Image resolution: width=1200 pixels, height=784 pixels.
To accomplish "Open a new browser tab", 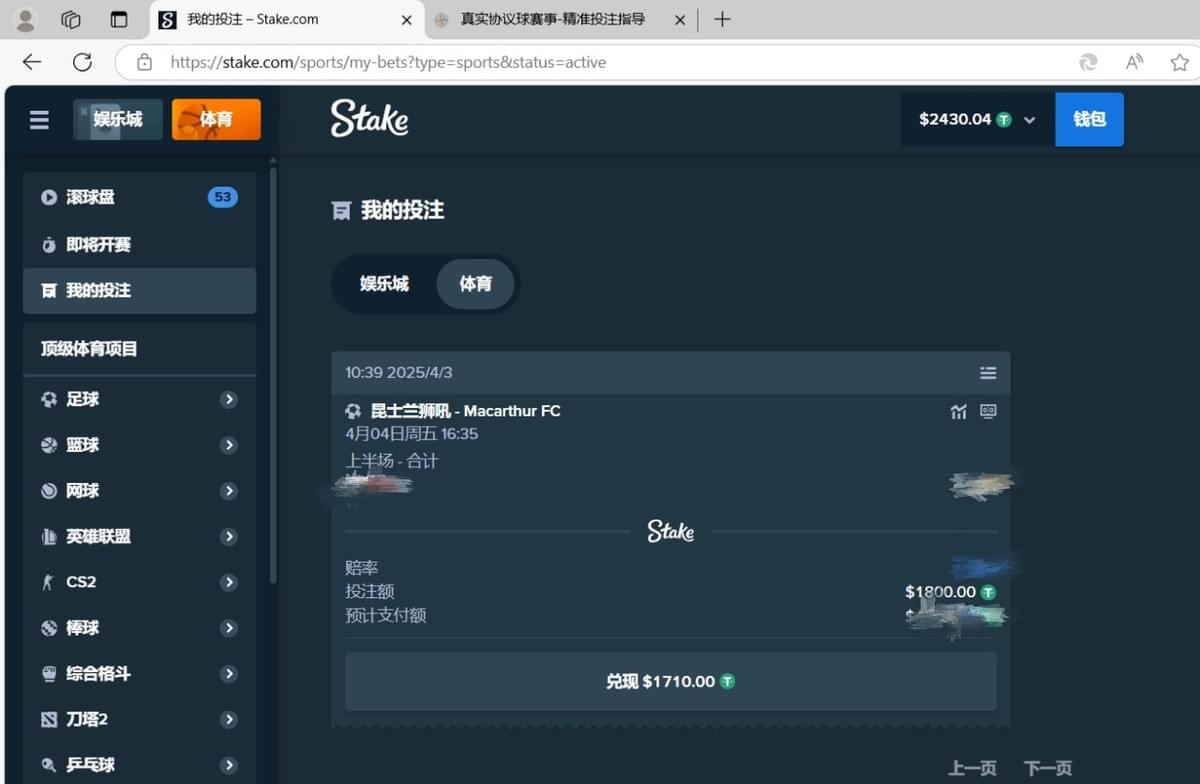I will [722, 19].
